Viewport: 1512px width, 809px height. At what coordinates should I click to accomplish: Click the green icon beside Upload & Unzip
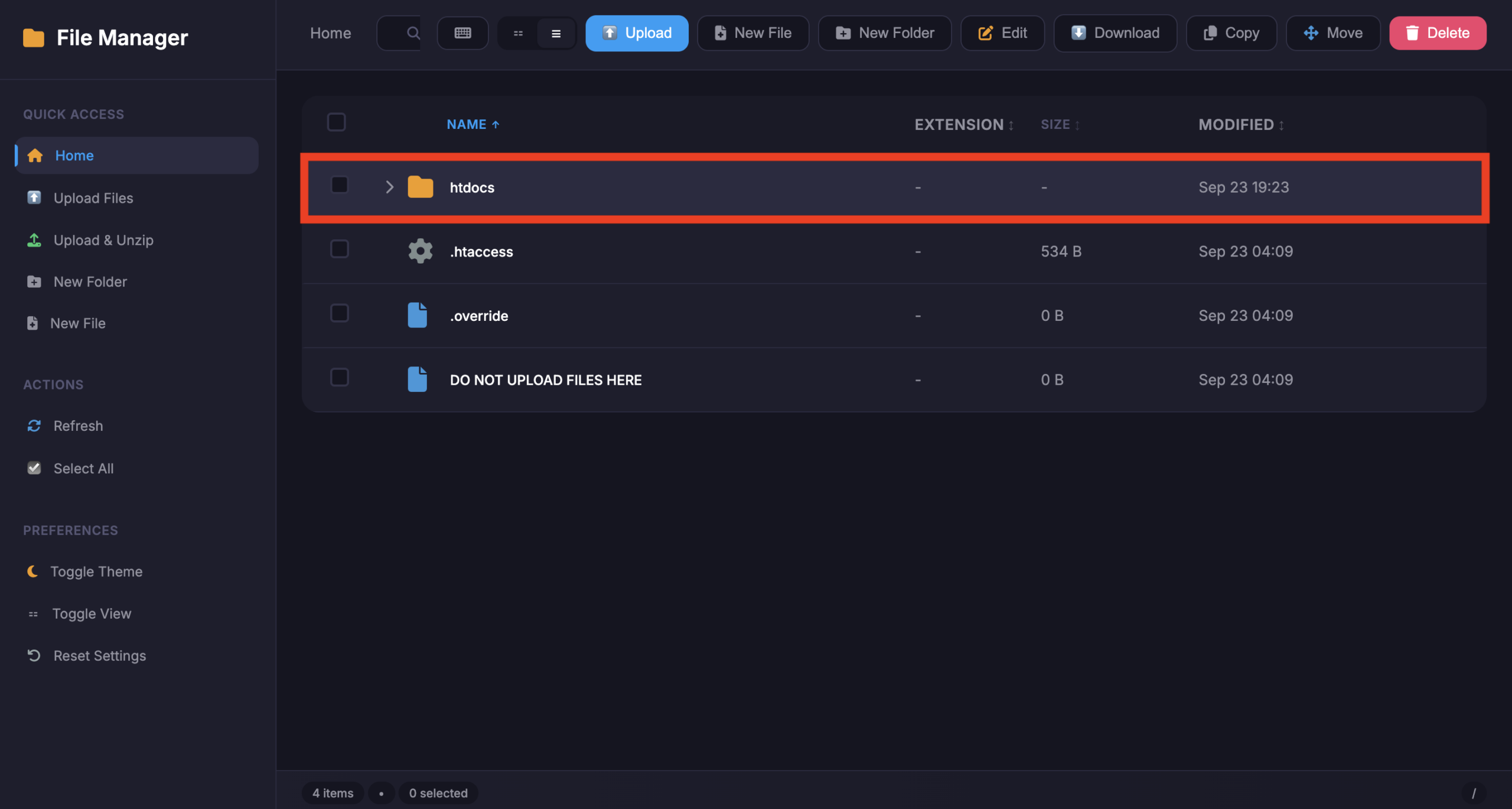point(34,240)
